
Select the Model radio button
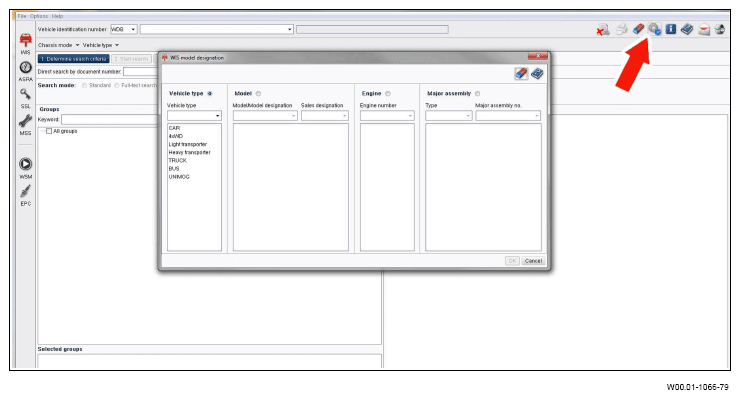[258, 93]
